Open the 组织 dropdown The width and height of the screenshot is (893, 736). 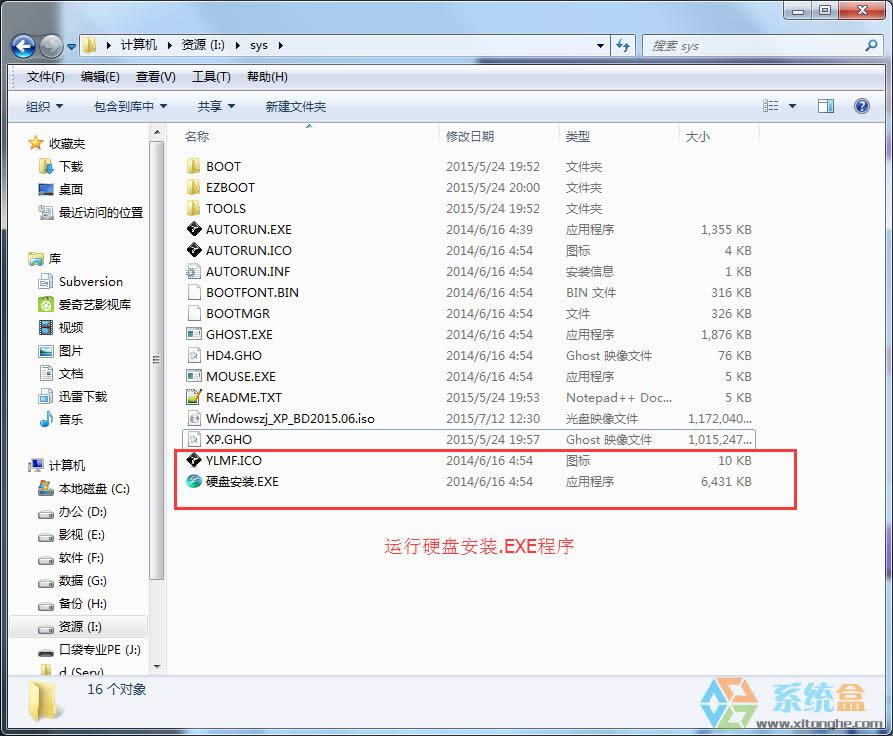[42, 106]
